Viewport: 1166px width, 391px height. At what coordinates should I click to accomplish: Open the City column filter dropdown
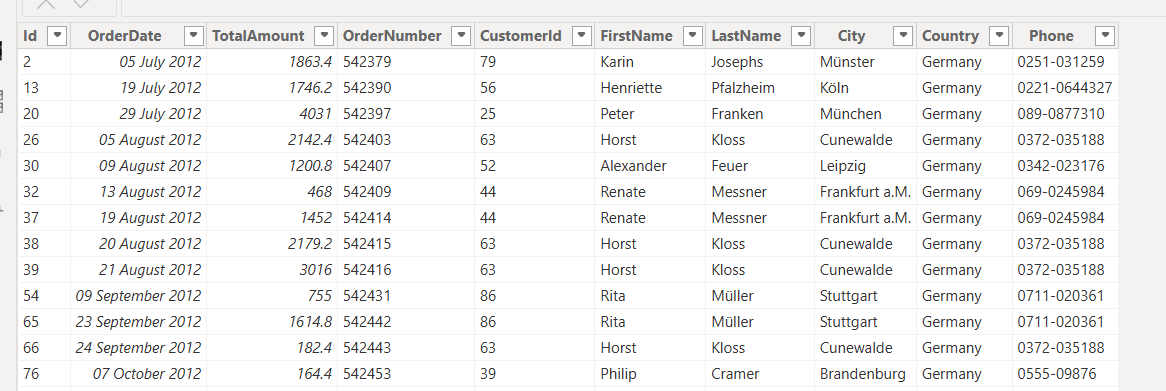(903, 36)
